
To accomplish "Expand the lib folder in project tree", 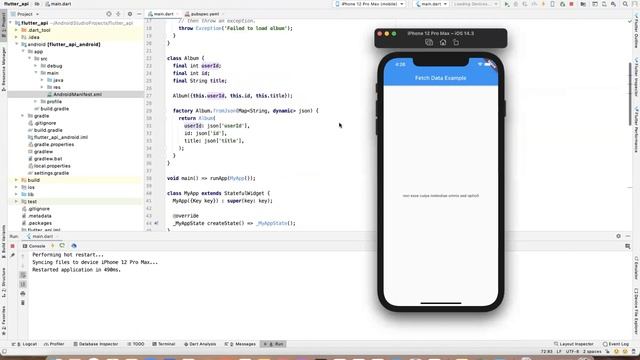I will point(16,194).
